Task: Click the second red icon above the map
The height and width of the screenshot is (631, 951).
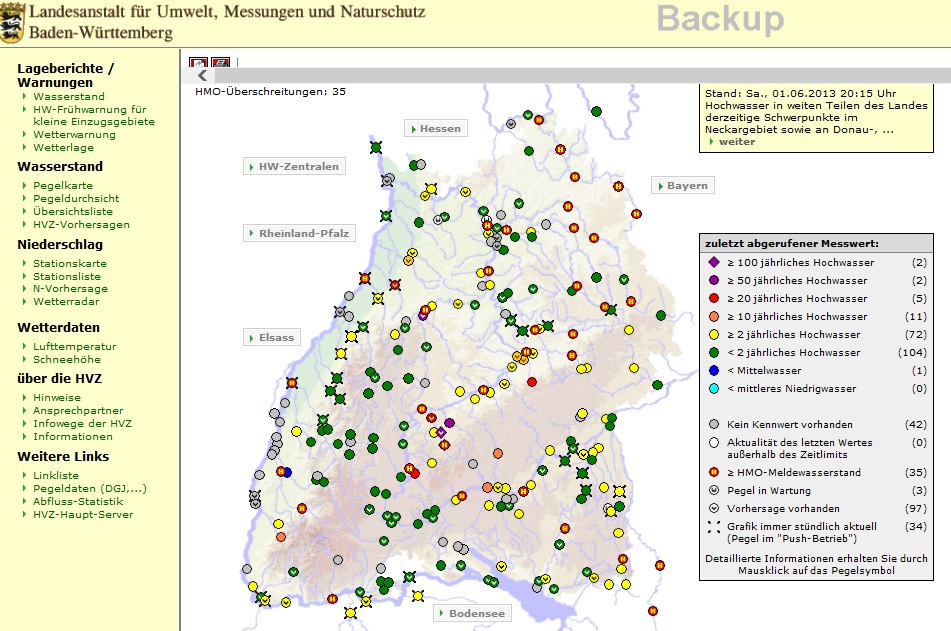Action: pyautogui.click(x=221, y=64)
